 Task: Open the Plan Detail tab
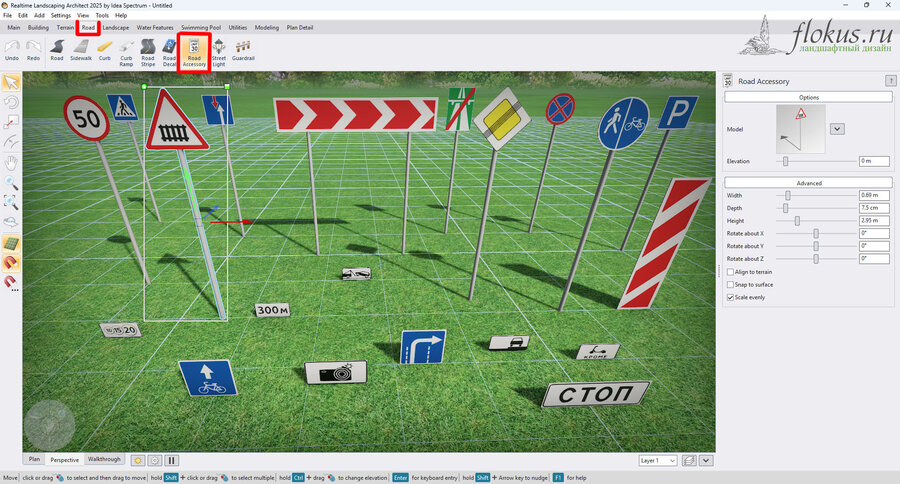(x=300, y=28)
